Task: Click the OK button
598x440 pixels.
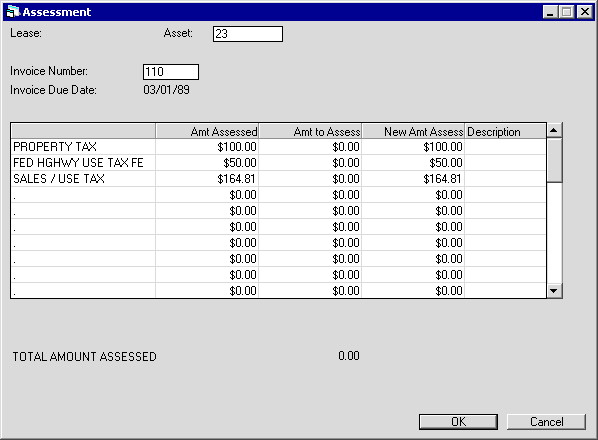Action: pyautogui.click(x=458, y=422)
